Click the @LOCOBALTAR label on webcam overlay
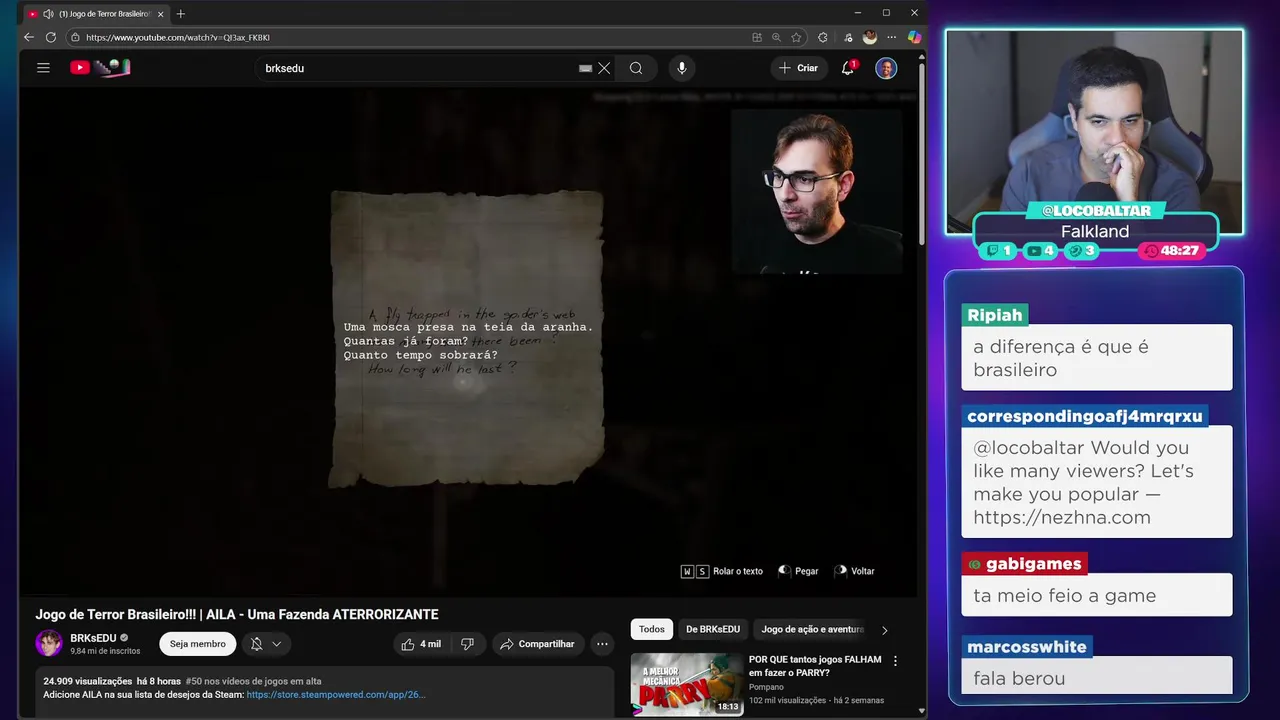This screenshot has height=720, width=1280. click(1095, 211)
